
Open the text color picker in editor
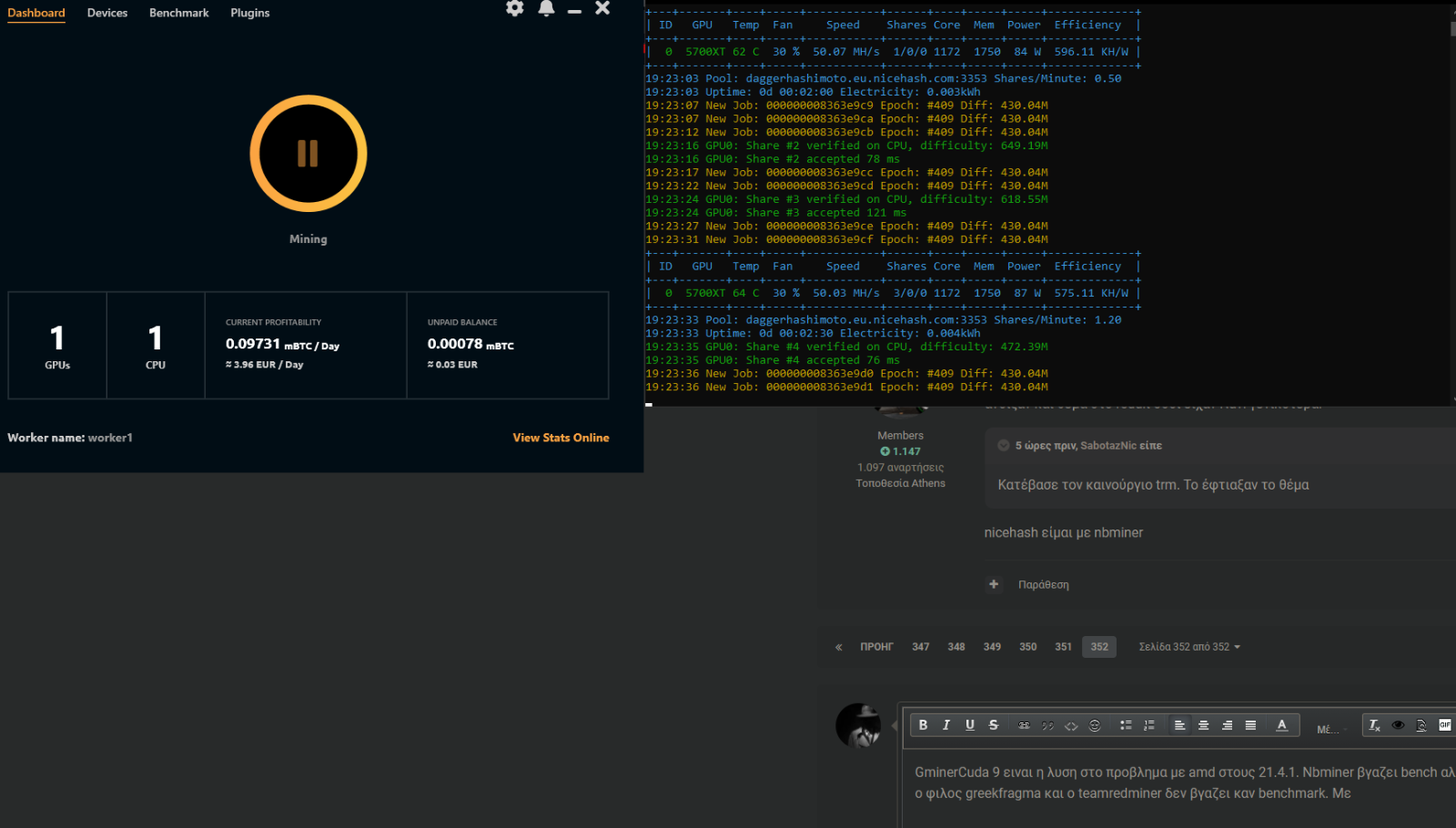point(1281,725)
